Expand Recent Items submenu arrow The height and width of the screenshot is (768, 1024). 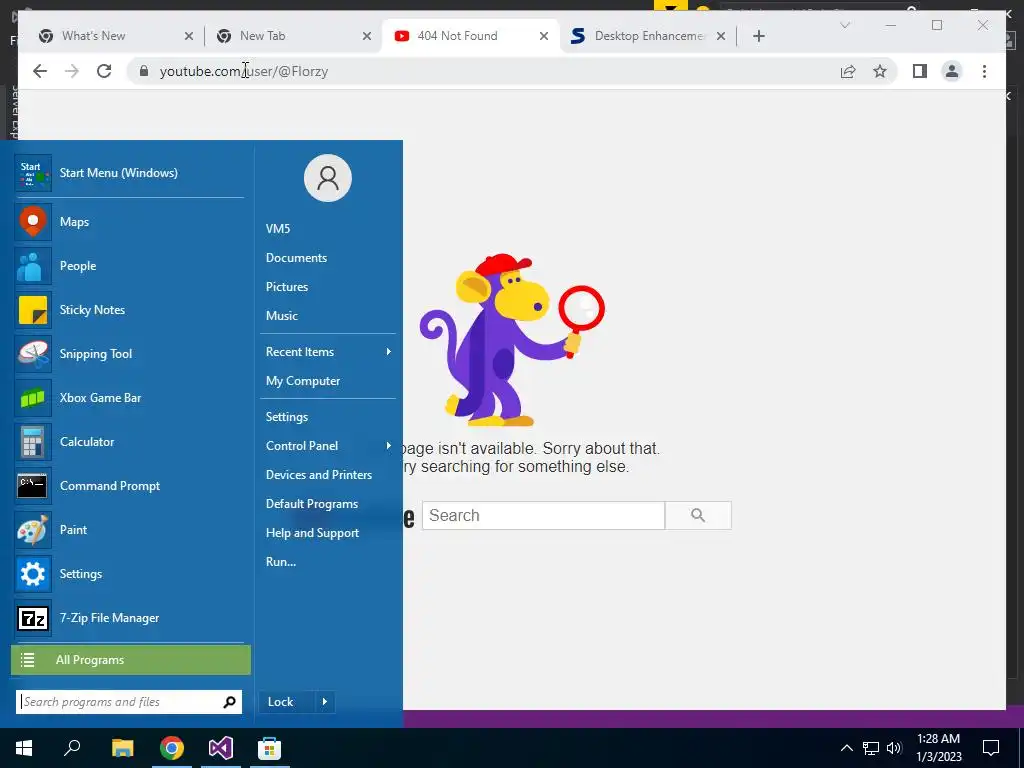coord(389,352)
